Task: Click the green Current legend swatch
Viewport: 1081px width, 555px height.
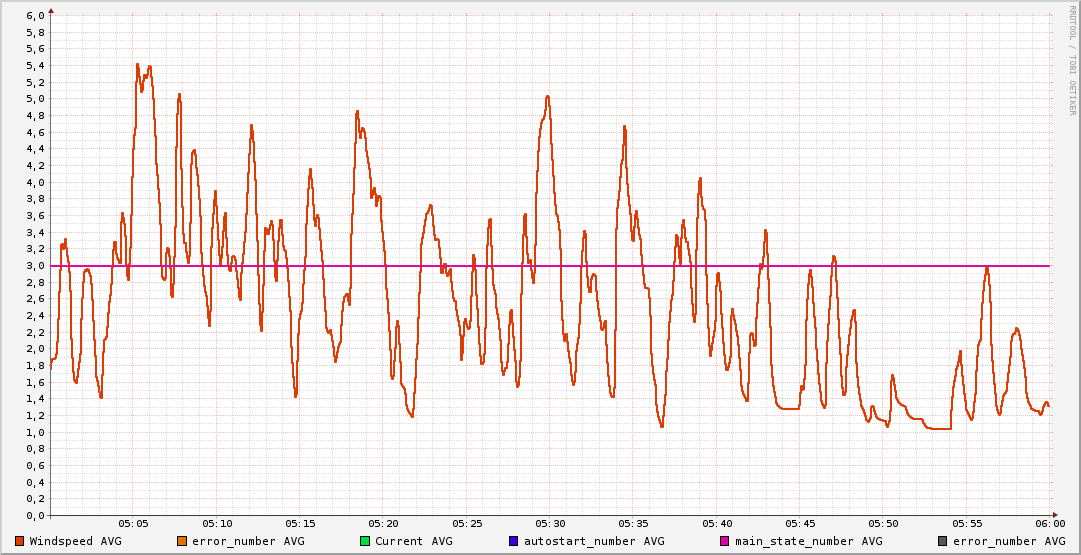Action: (x=365, y=541)
